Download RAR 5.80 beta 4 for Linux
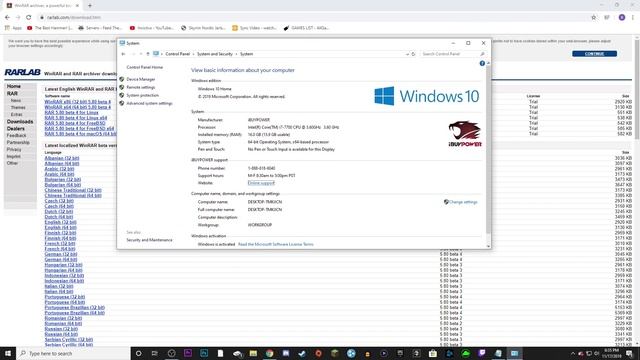The width and height of the screenshot is (640, 360). pos(71,112)
